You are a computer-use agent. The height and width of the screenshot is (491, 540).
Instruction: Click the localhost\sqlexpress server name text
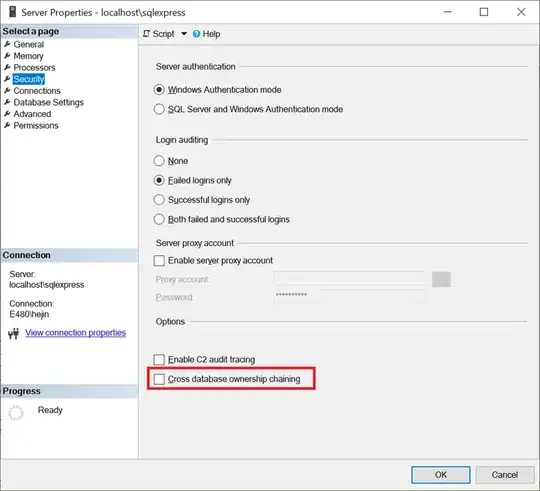46,285
